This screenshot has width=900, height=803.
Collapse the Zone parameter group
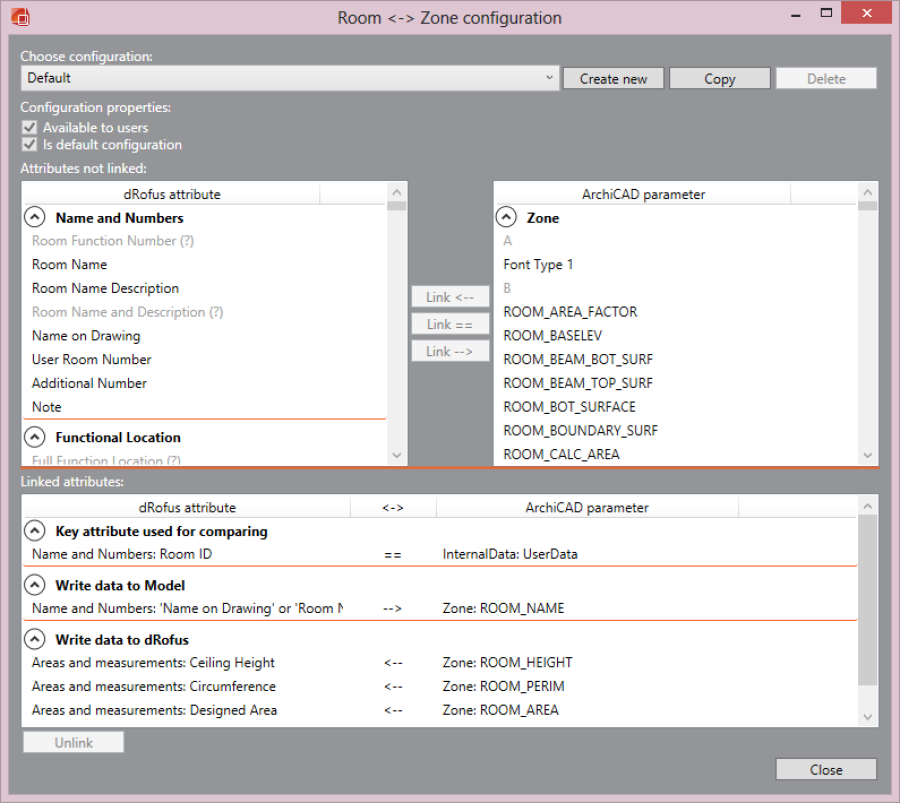[507, 217]
